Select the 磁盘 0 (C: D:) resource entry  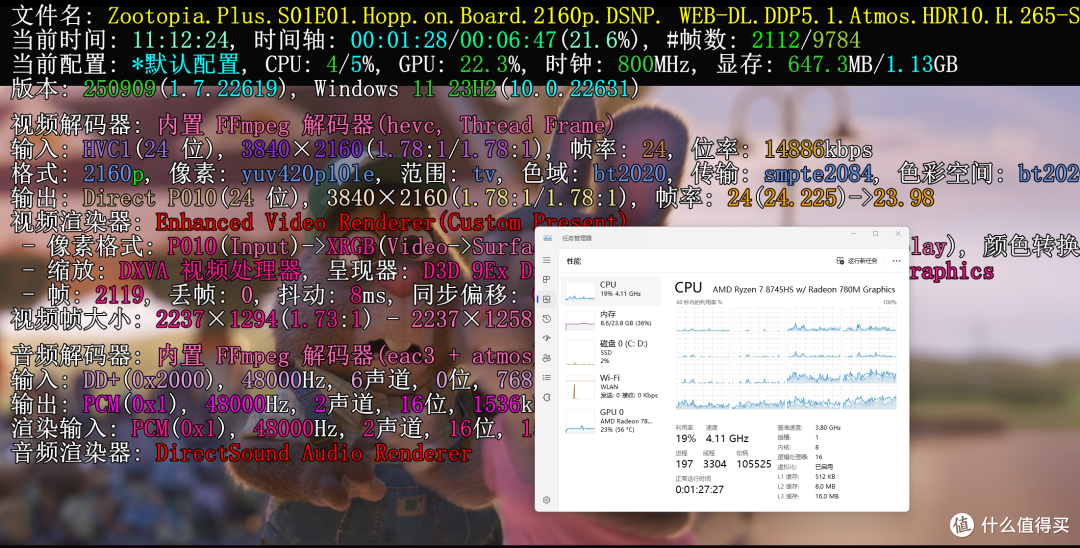pyautogui.click(x=612, y=352)
